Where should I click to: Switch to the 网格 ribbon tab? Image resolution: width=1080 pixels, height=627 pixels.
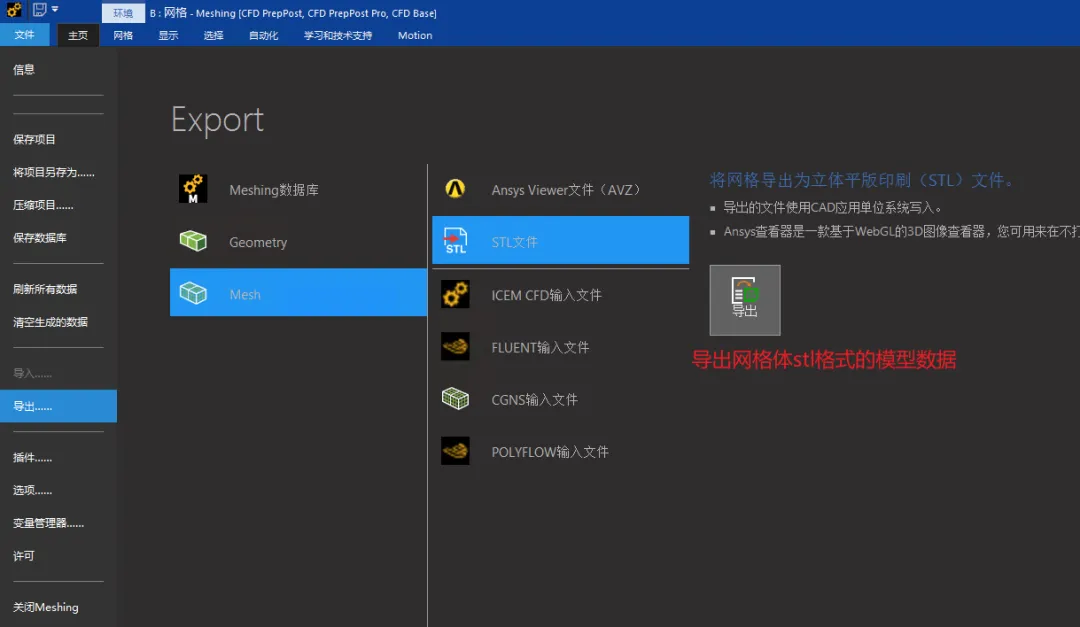click(123, 35)
